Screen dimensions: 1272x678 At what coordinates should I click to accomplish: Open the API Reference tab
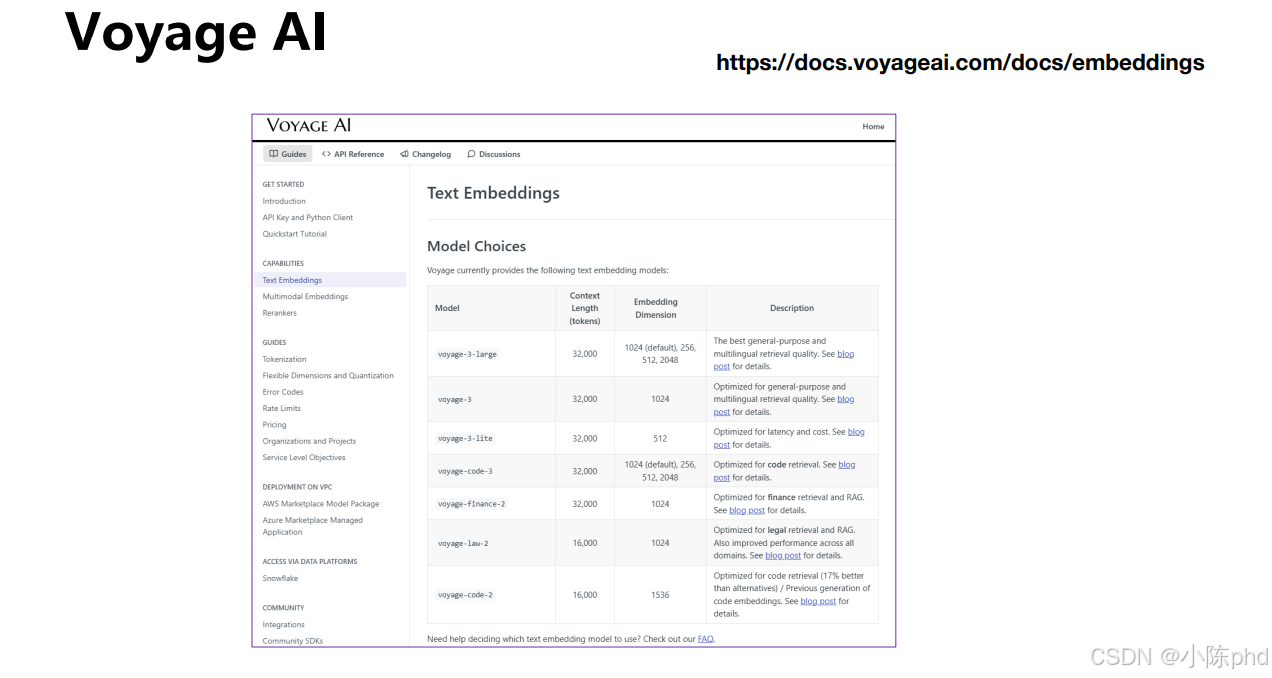click(x=353, y=154)
